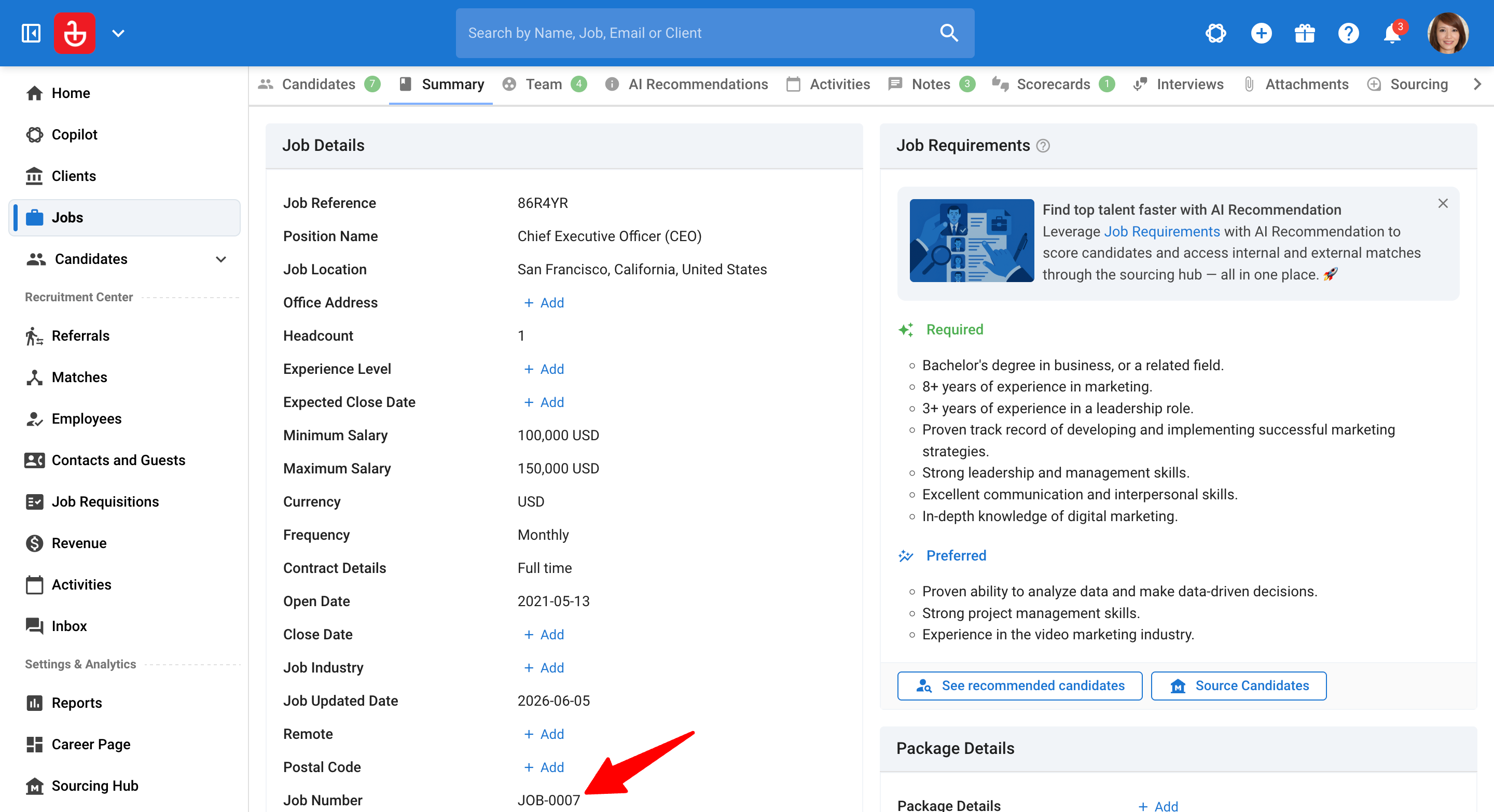Add an Expected Close Date
This screenshot has width=1494, height=812.
click(x=544, y=402)
